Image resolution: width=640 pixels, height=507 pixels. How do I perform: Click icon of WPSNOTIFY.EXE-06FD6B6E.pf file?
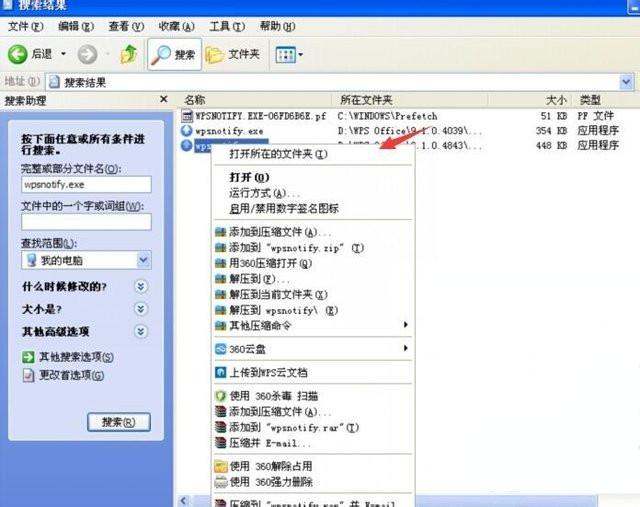click(187, 116)
